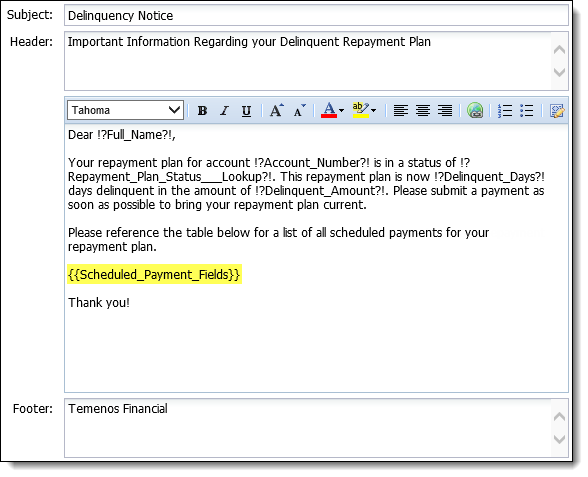Center align the text
588x477 pixels.
point(423,111)
